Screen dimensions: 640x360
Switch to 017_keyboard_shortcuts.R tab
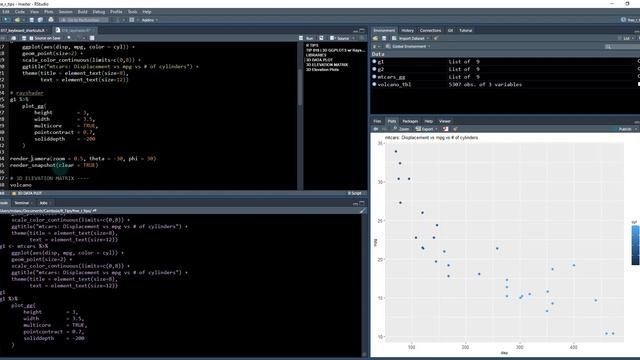click(23, 30)
